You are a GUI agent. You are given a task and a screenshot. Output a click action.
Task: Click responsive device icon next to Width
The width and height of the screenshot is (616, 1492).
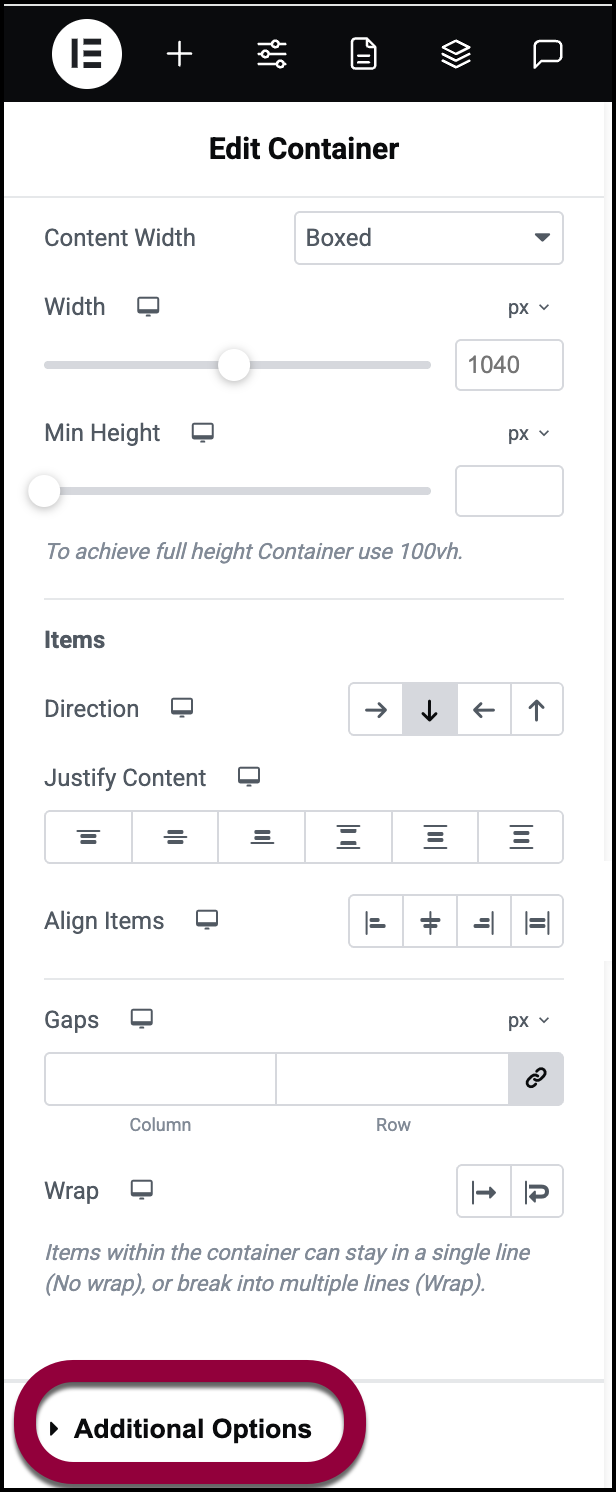click(148, 307)
